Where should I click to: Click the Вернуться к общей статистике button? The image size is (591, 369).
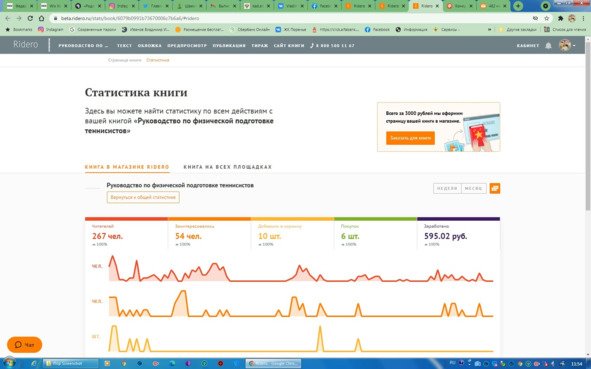pyautogui.click(x=143, y=197)
